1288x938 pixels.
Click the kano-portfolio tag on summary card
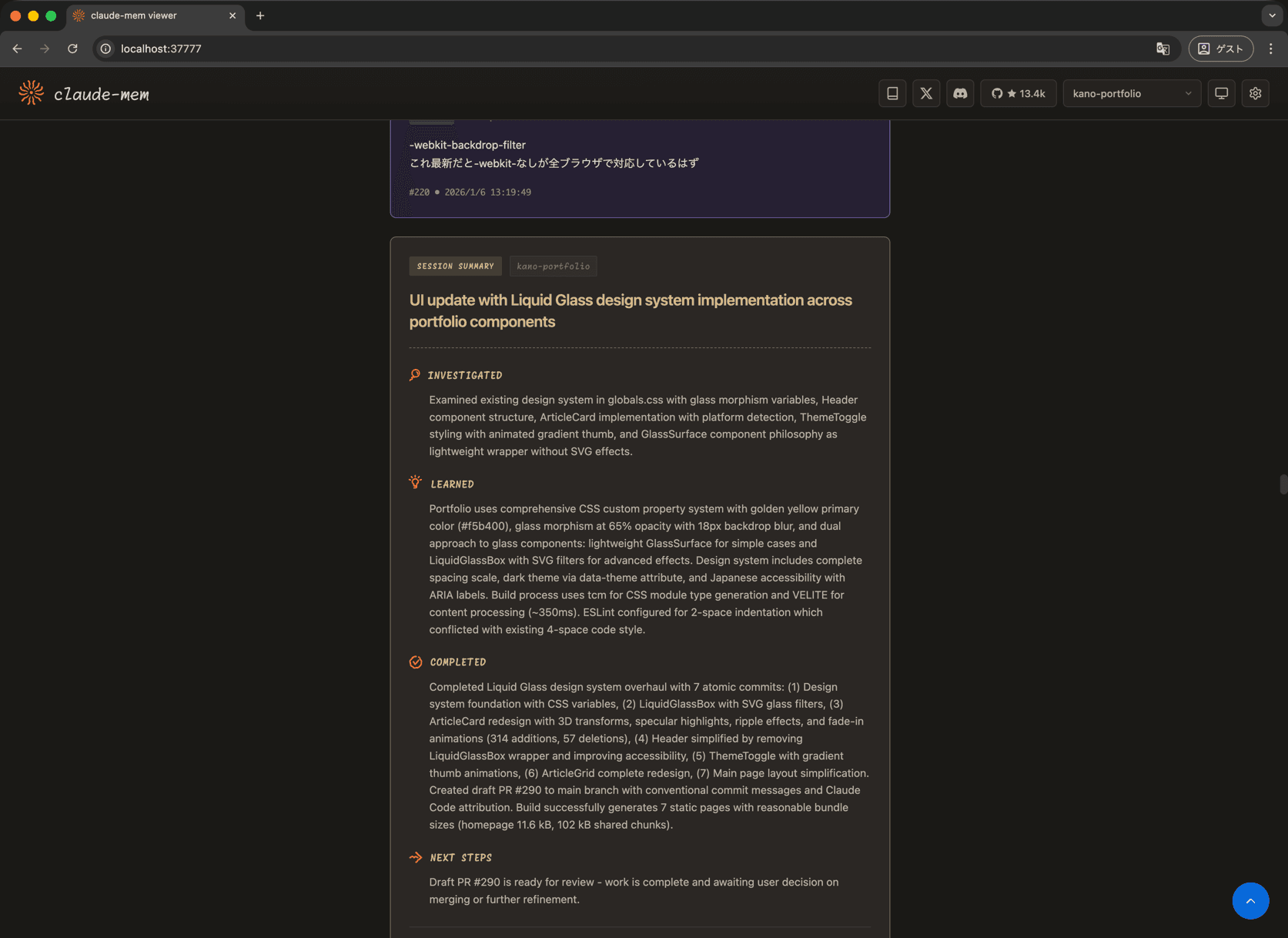(x=553, y=266)
